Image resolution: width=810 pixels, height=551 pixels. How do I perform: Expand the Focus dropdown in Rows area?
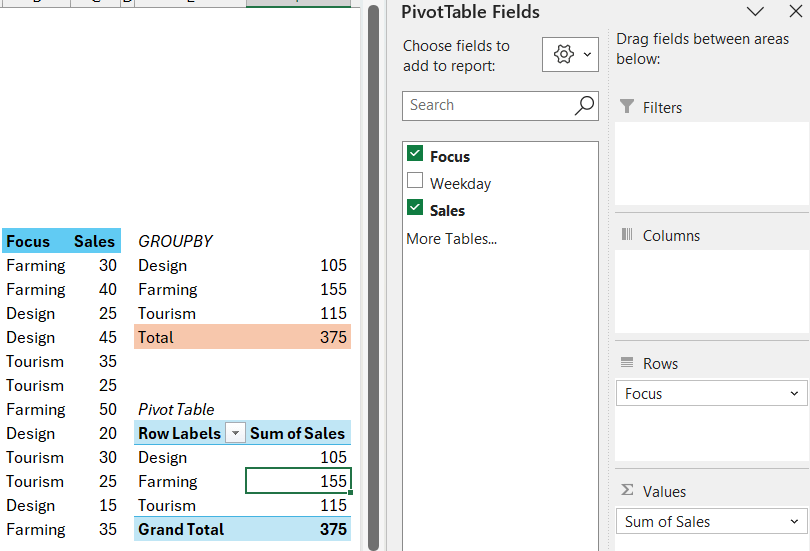coord(794,394)
